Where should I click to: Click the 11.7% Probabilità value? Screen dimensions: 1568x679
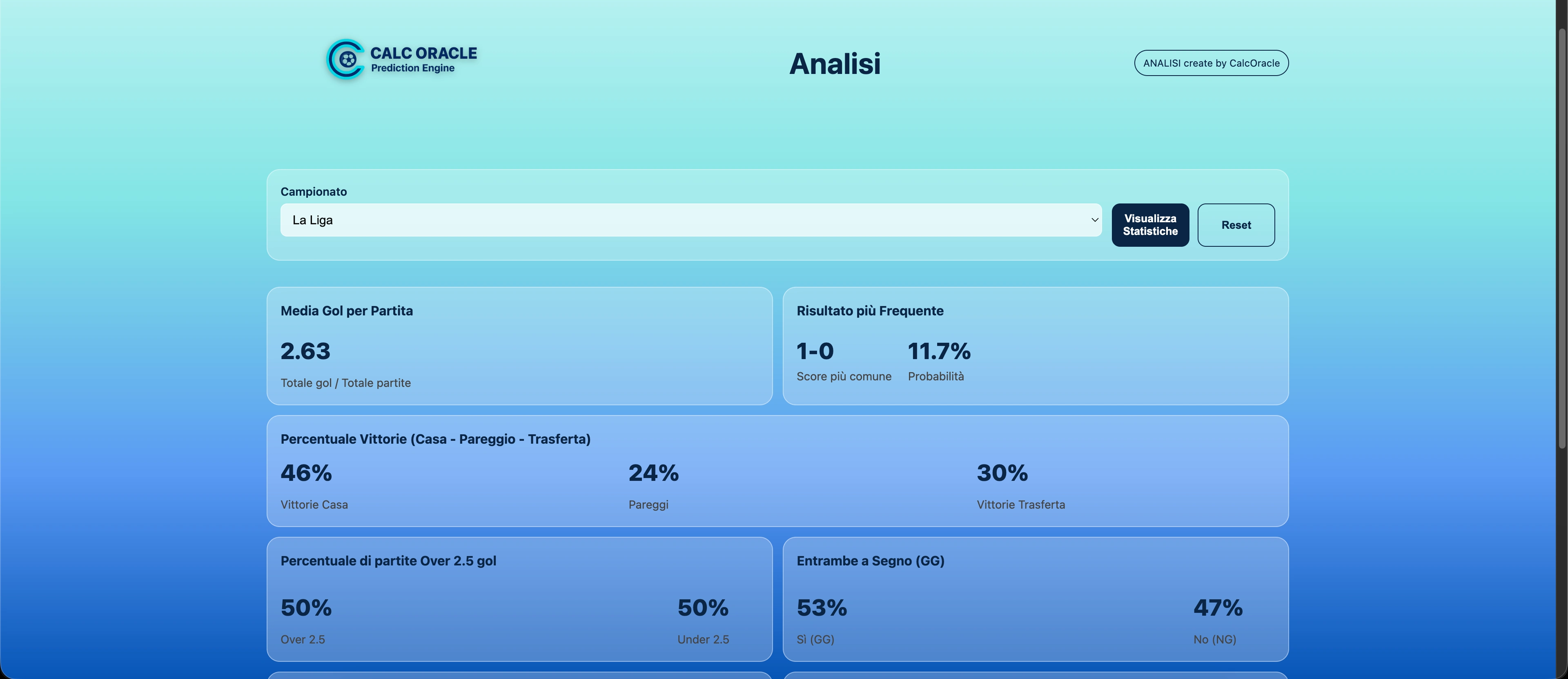tap(939, 351)
